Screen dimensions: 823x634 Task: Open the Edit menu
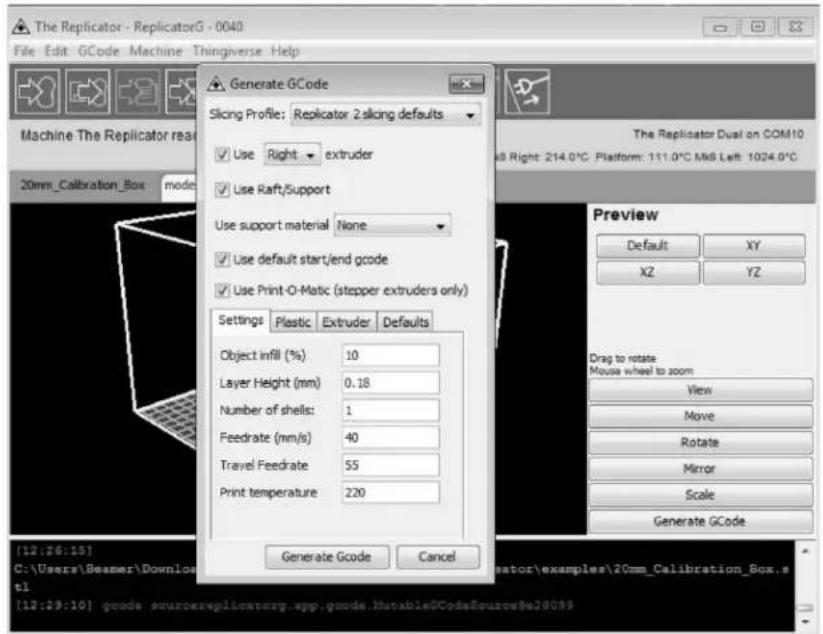click(56, 51)
